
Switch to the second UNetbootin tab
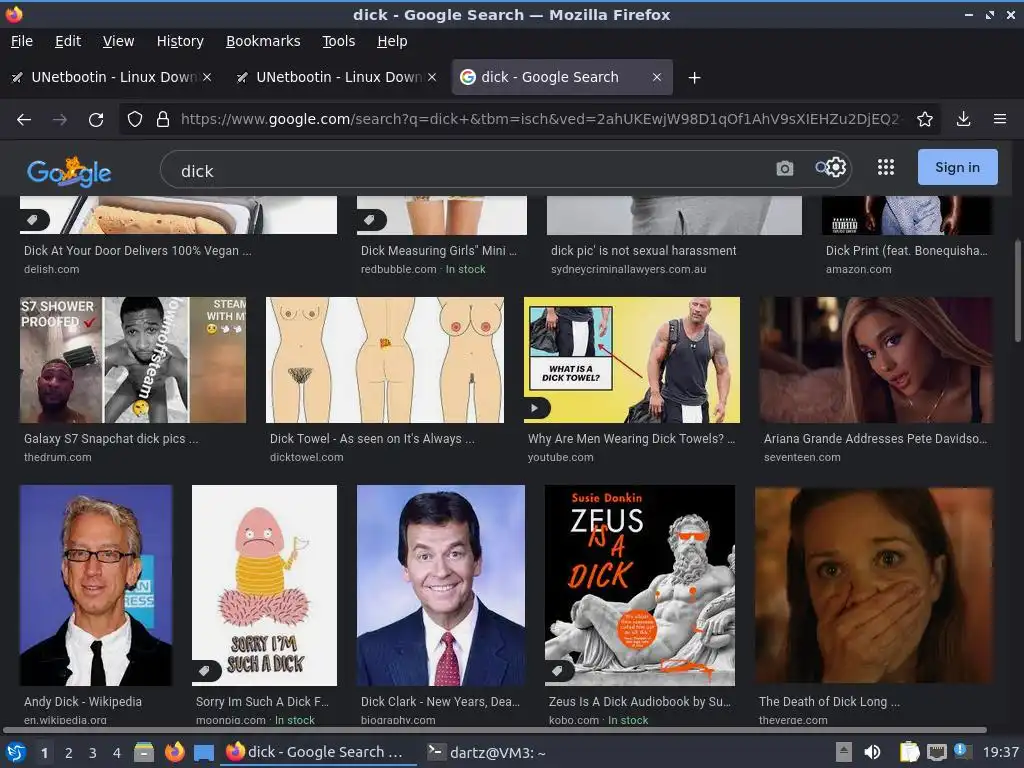tap(336, 77)
